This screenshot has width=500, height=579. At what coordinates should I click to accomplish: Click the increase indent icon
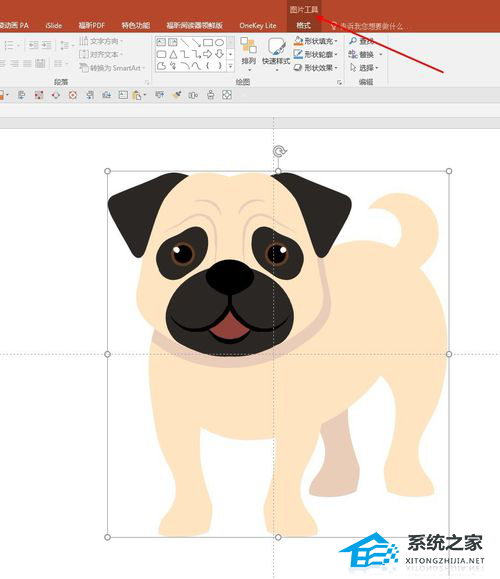[x=47, y=45]
